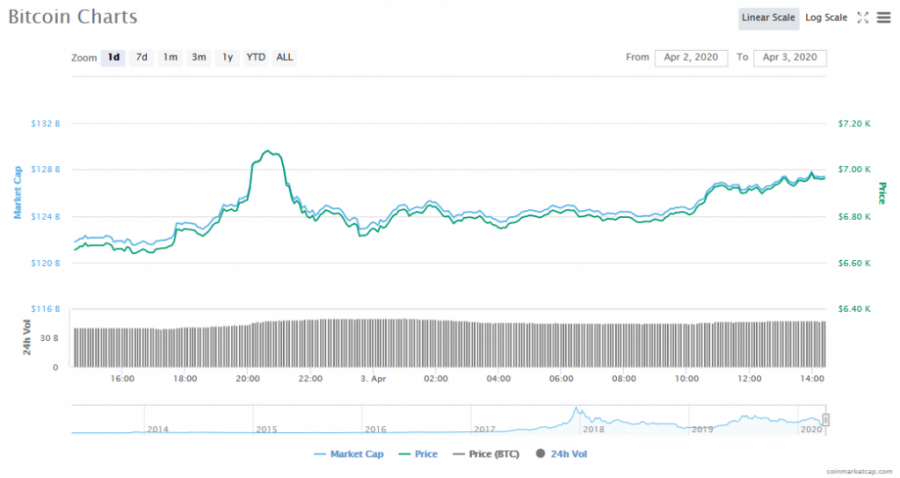The height and width of the screenshot is (478, 900).
Task: Select the 7d zoom range
Action: coord(141,57)
